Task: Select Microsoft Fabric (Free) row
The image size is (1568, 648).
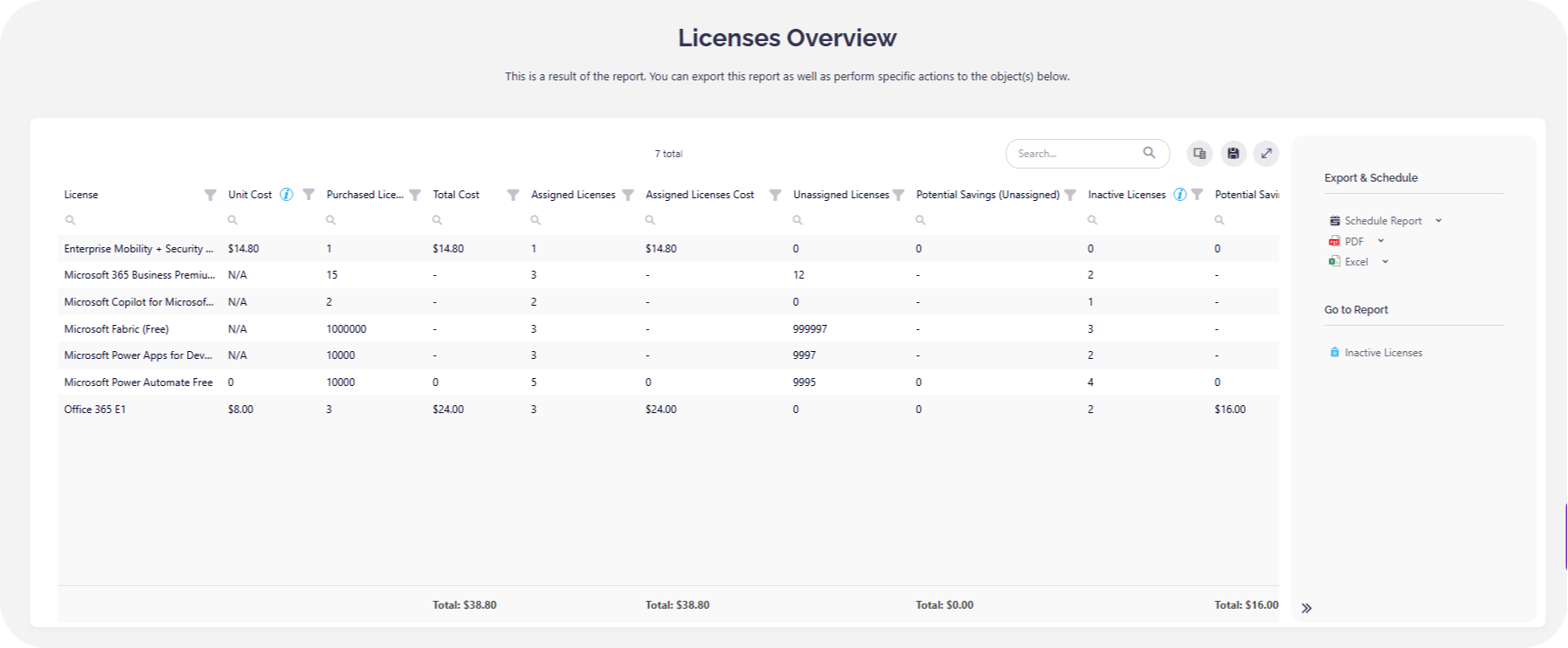Action: tap(668, 329)
